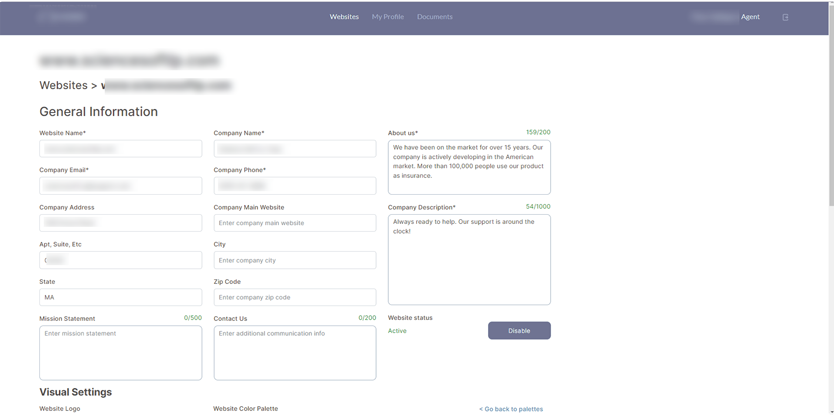
Task: Select the State field containing MA
Action: [120, 297]
